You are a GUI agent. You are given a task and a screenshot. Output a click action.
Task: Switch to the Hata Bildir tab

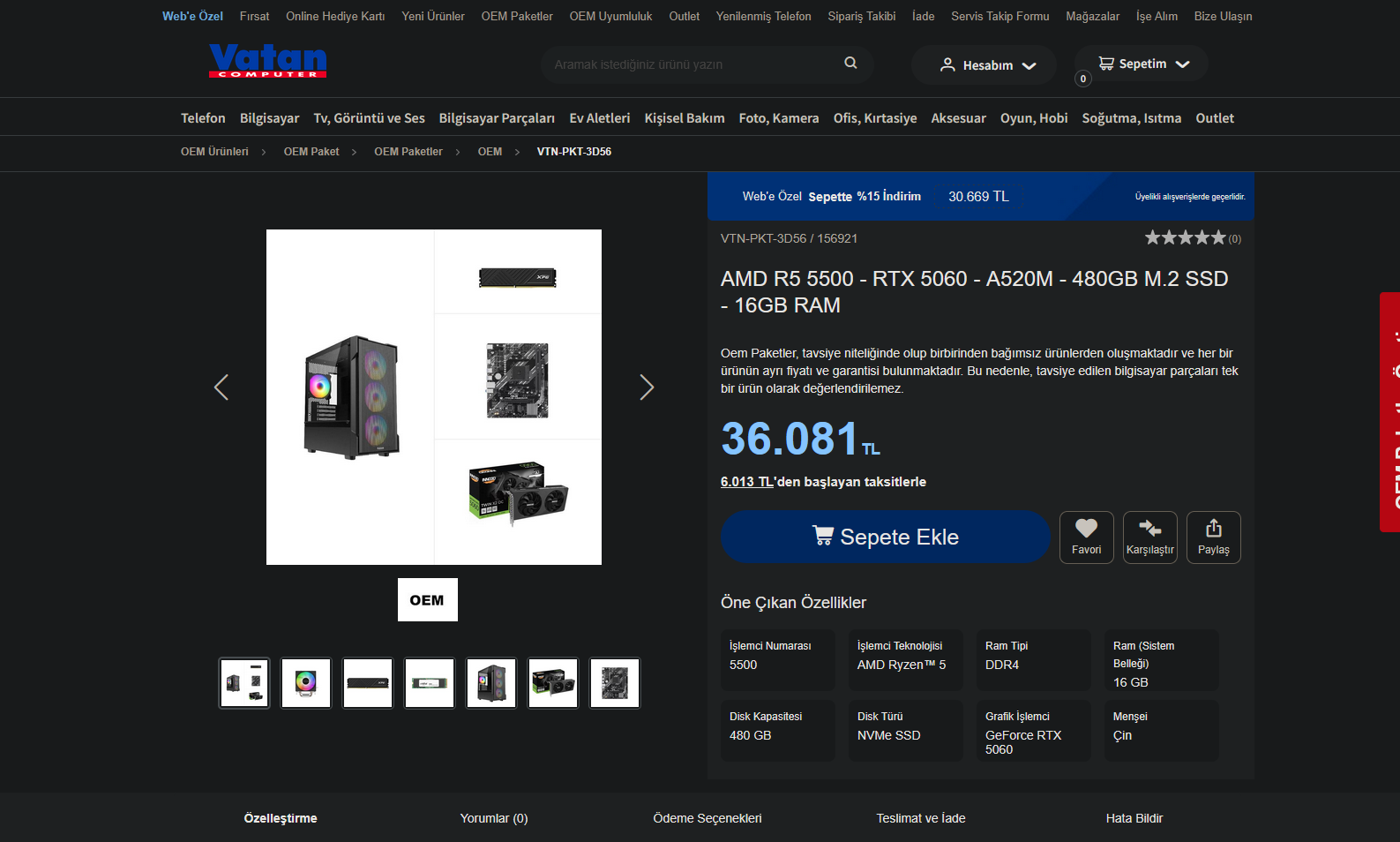click(x=1134, y=818)
